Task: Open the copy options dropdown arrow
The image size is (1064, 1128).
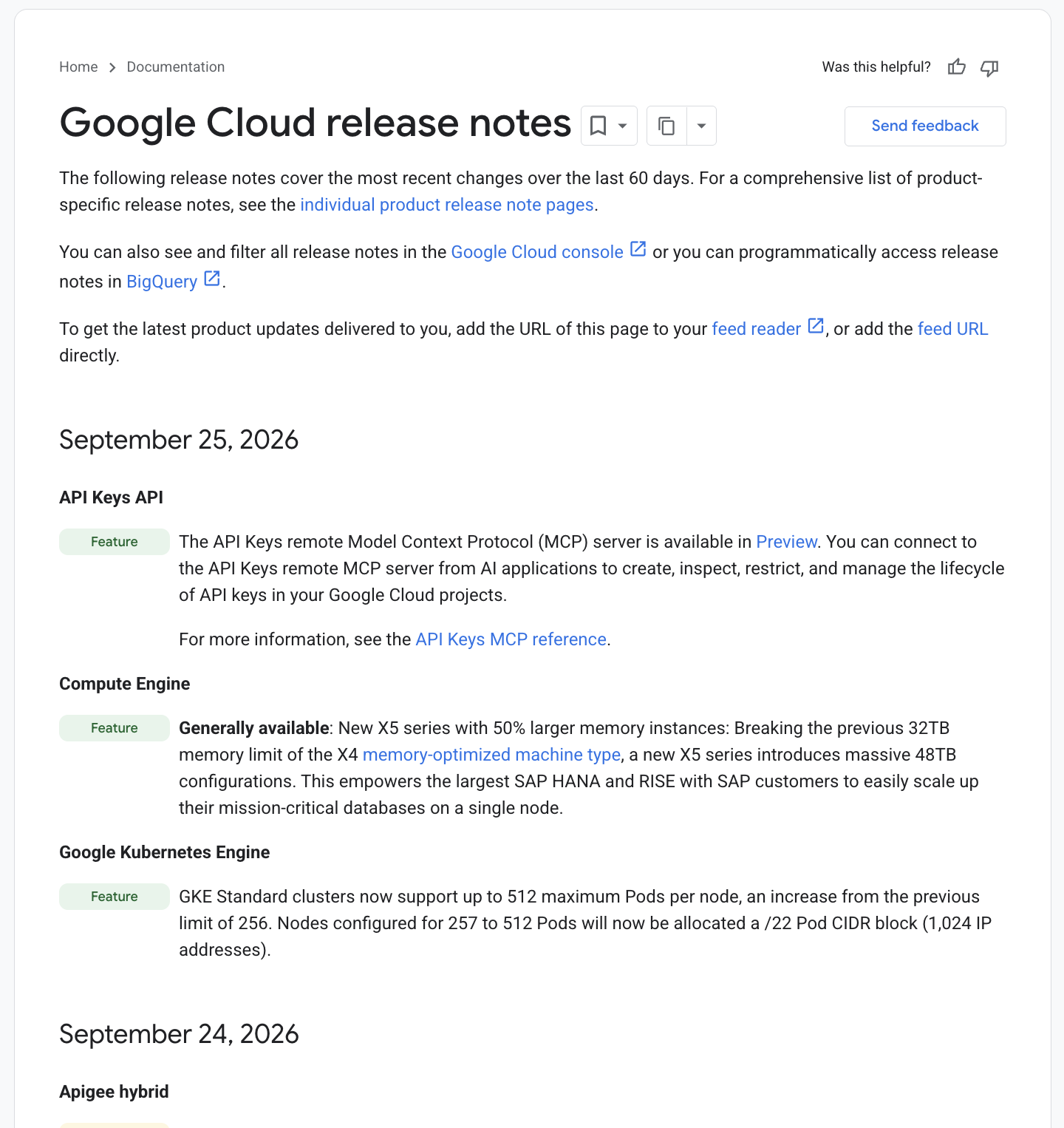Action: coord(701,126)
